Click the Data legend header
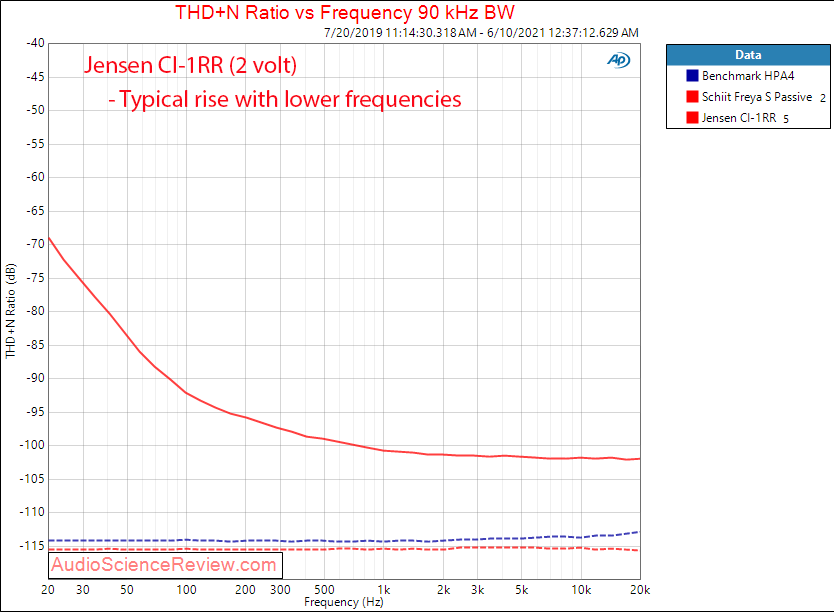This screenshot has height=612, width=834. [748, 55]
